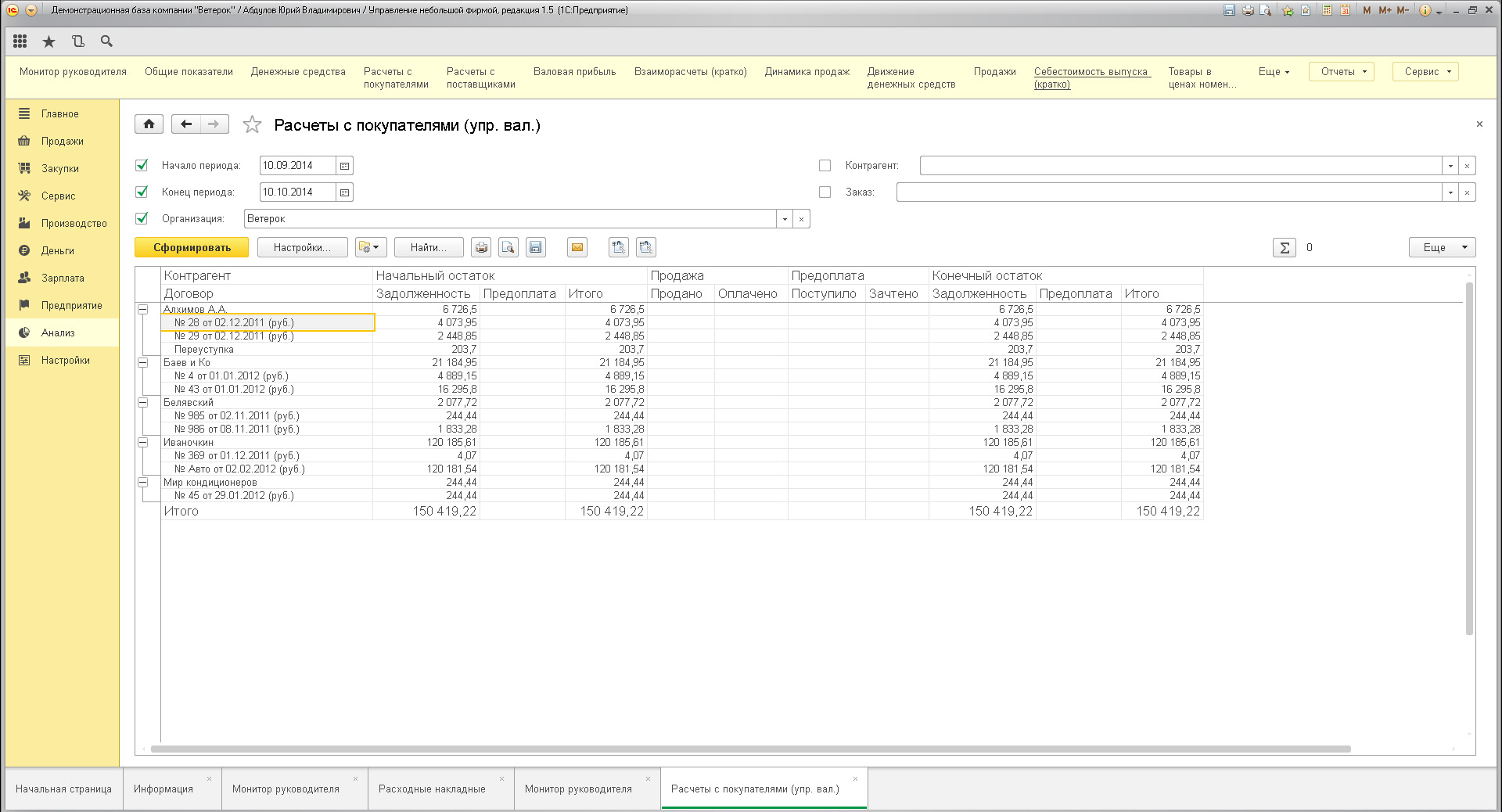Open Деньги section in sidebar
Screen dimensions: 1502x812
pyautogui.click(x=63, y=250)
